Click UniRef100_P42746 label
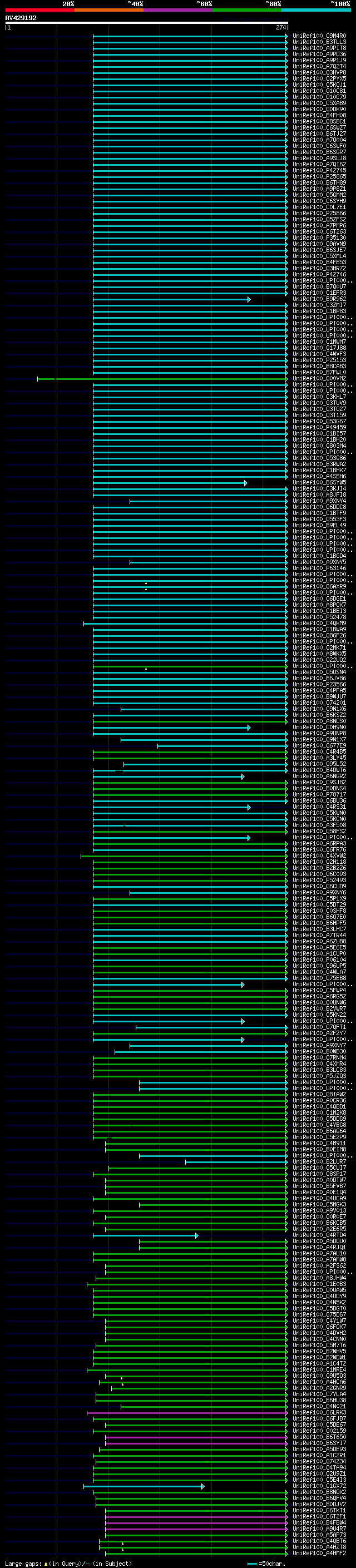The width and height of the screenshot is (356, 1568). point(319,275)
